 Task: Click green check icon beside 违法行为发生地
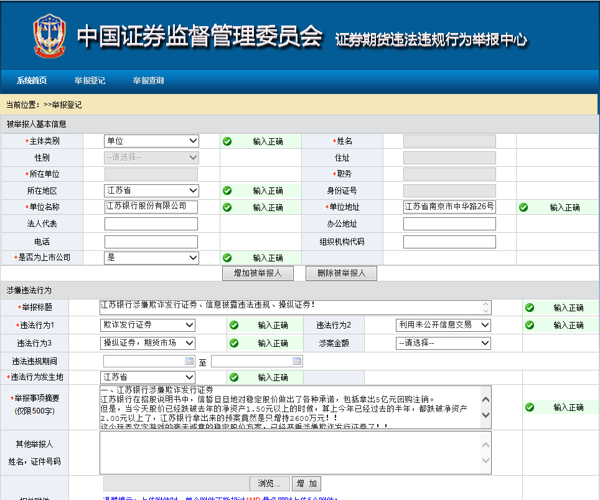pos(234,378)
